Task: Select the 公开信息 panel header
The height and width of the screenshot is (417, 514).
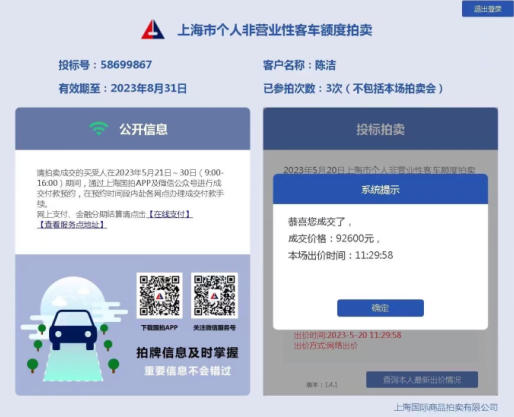Action: tap(132, 129)
